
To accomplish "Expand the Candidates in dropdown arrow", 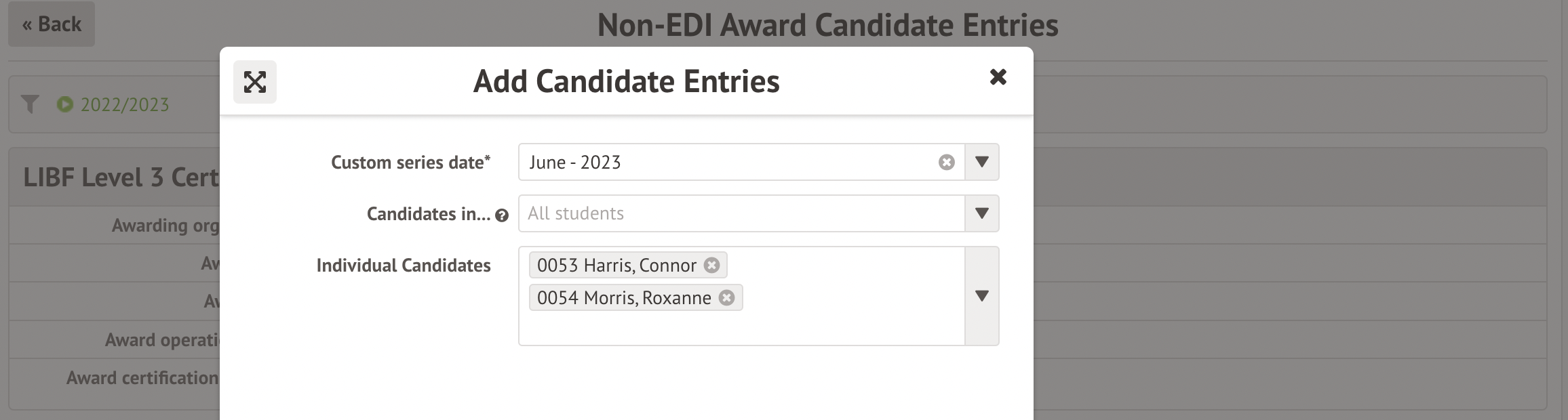I will [x=981, y=213].
